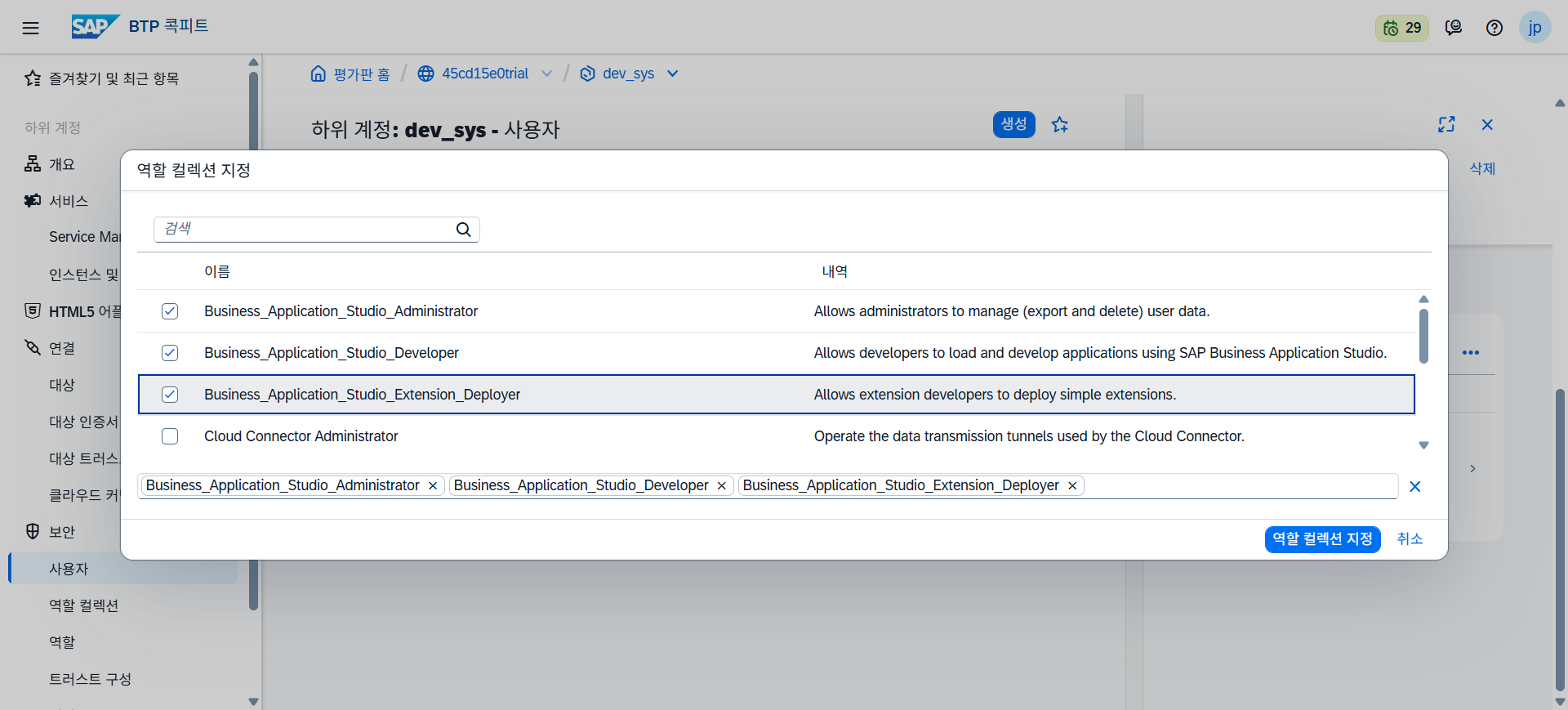
Task: Click the favorites star icon in the sidebar
Action: 33,78
